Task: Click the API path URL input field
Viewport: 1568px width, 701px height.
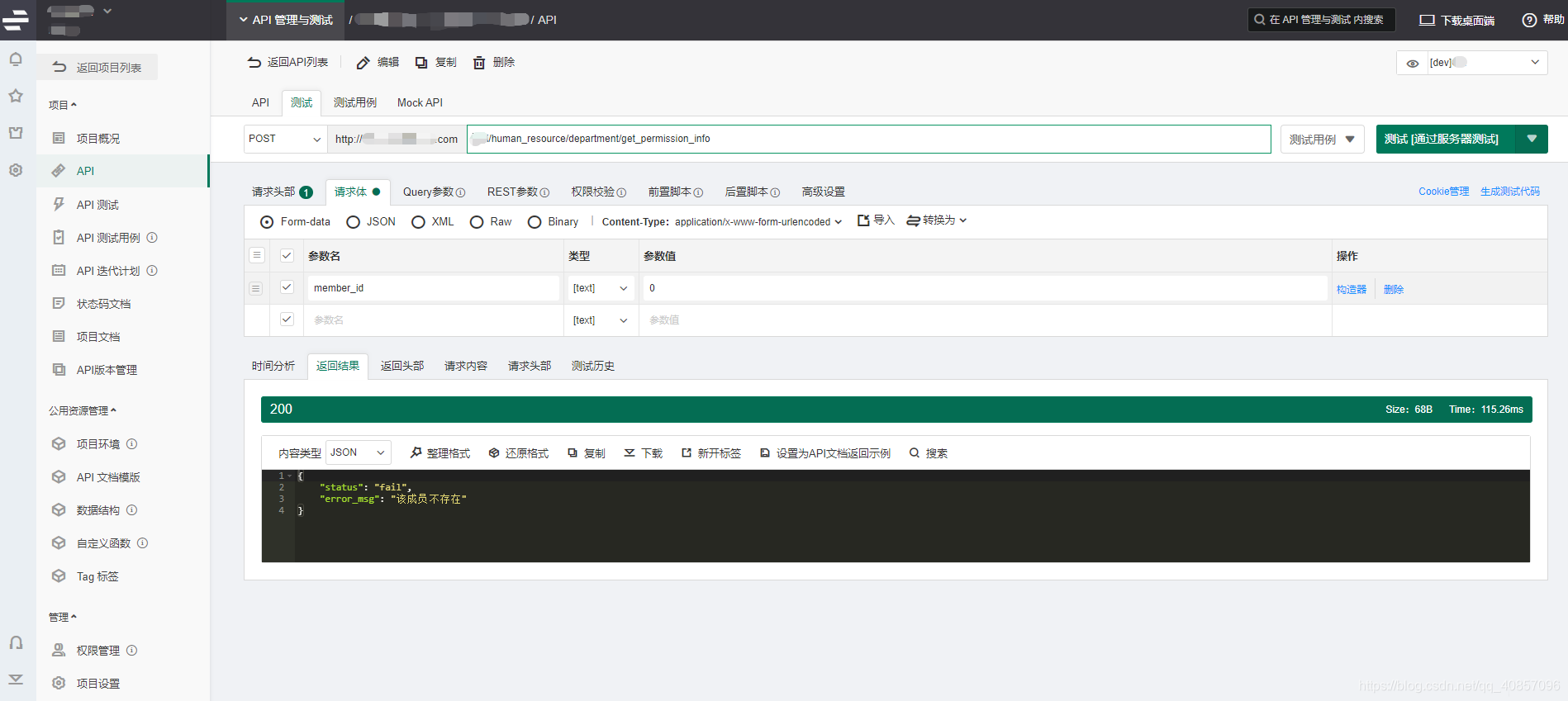Action: coord(869,139)
